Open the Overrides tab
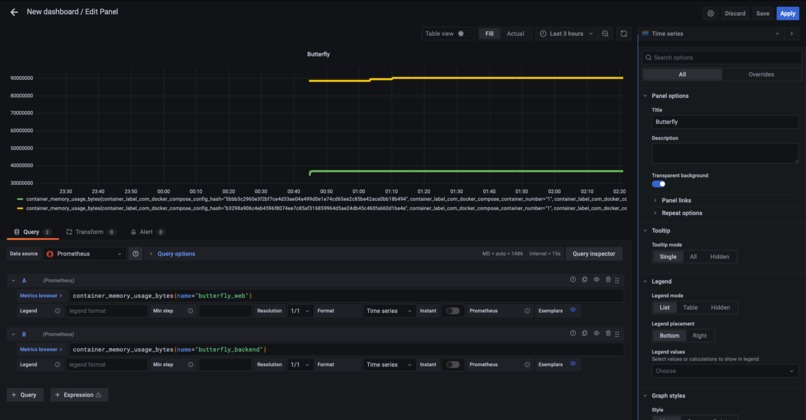This screenshot has width=806, height=420. tap(761, 75)
